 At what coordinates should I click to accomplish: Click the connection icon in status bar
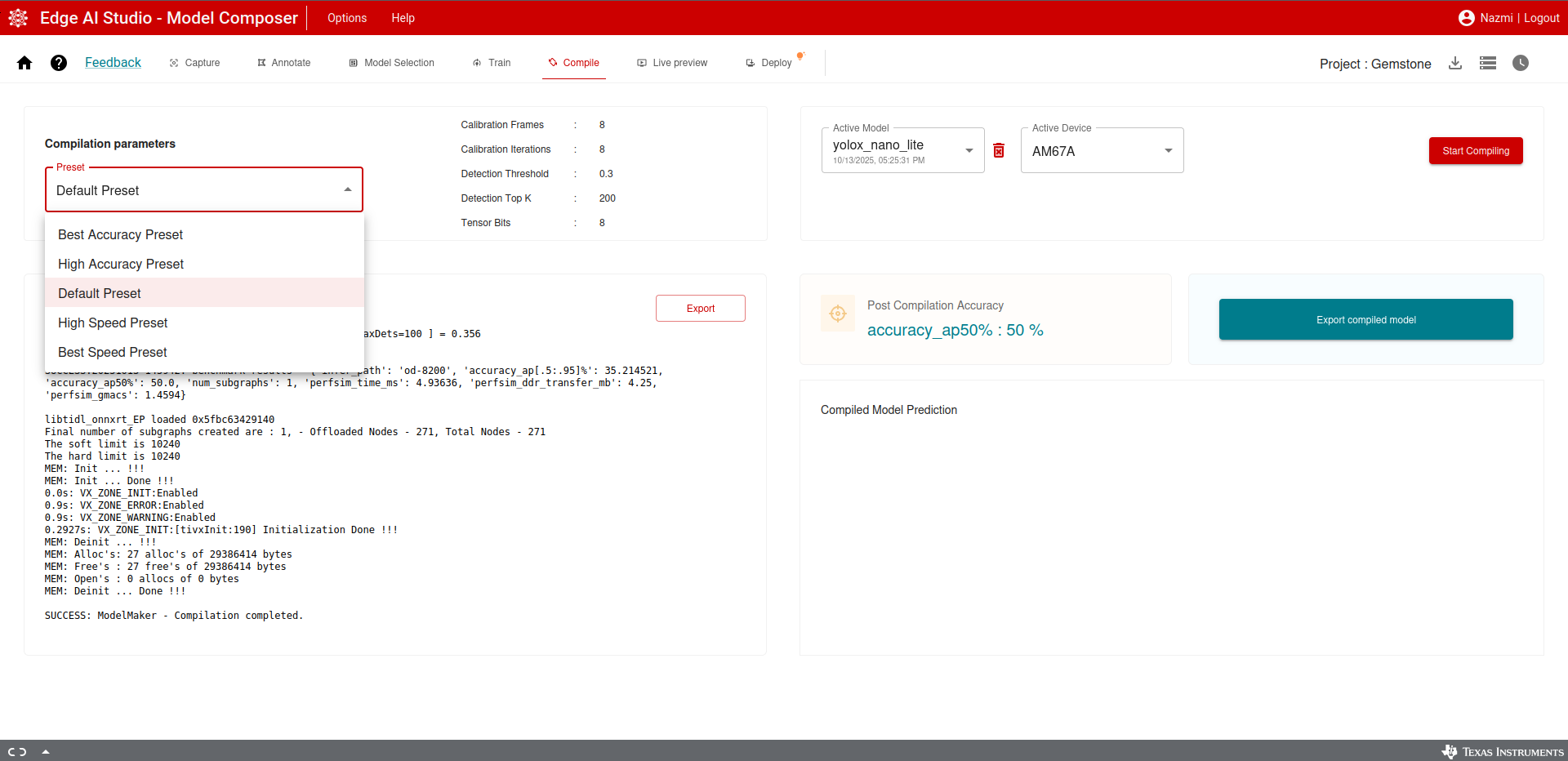(x=17, y=752)
